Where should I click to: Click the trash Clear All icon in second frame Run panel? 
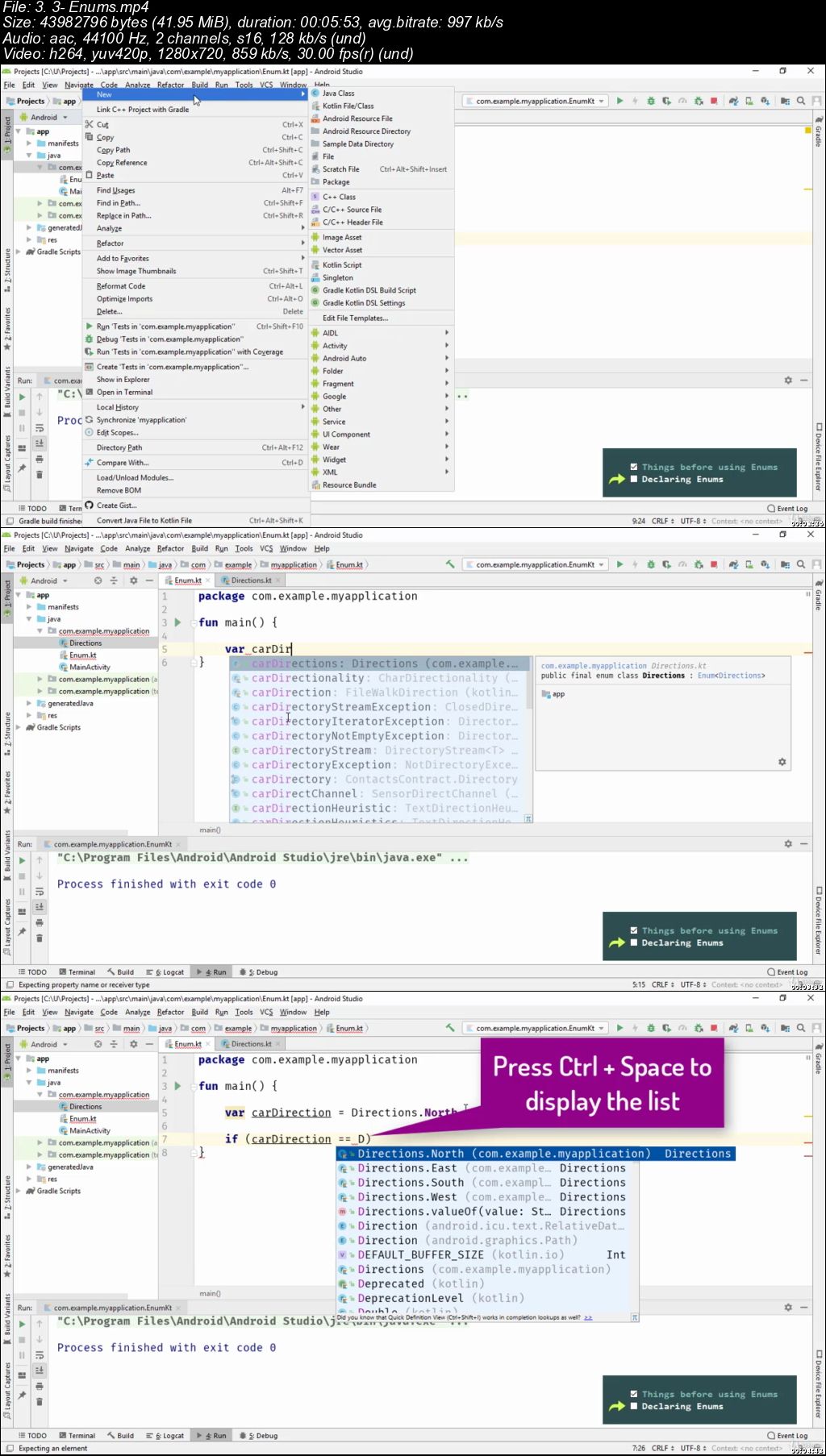click(x=39, y=938)
